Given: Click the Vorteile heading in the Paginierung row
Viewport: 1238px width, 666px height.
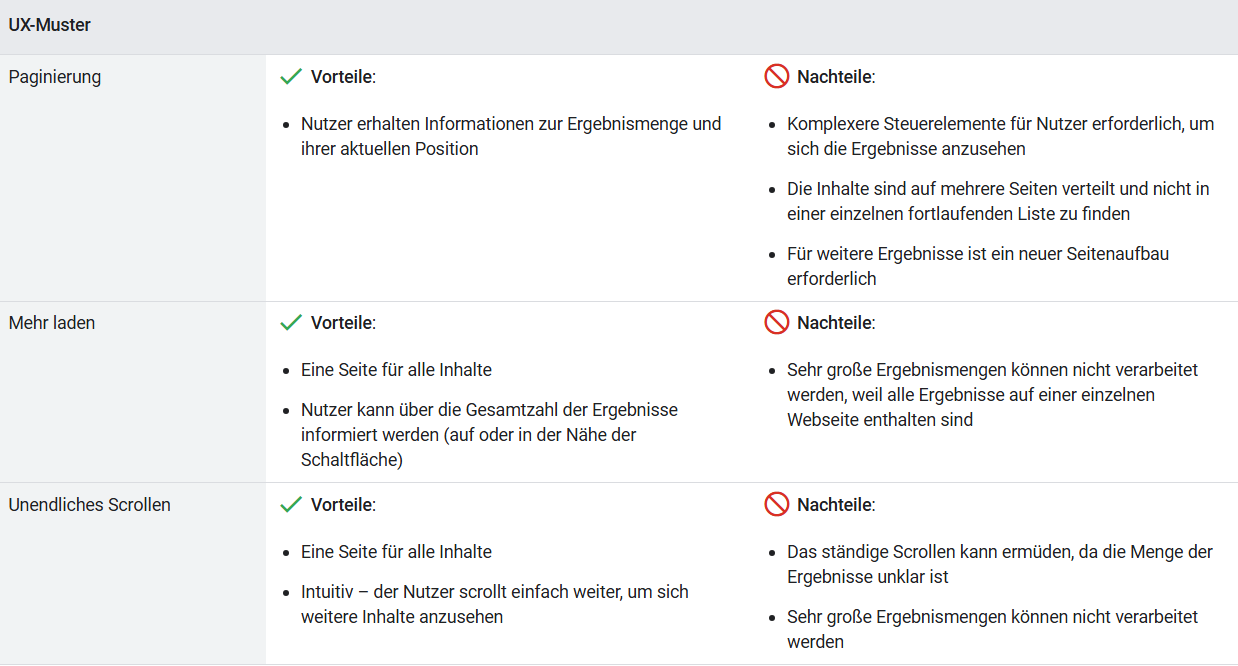Looking at the screenshot, I should (x=342, y=77).
